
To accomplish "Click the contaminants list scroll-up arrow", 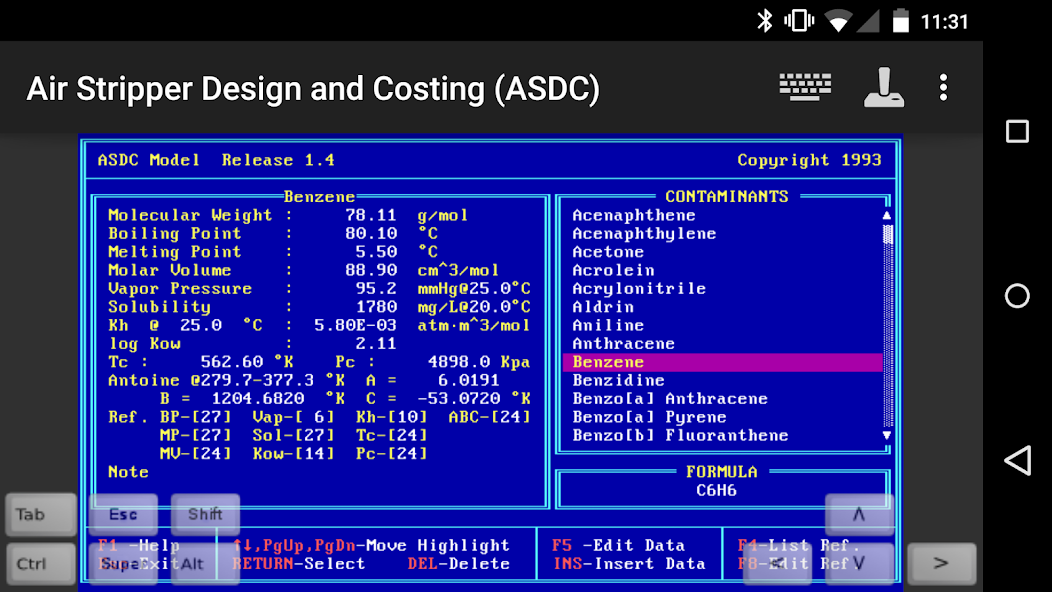I will click(x=887, y=215).
